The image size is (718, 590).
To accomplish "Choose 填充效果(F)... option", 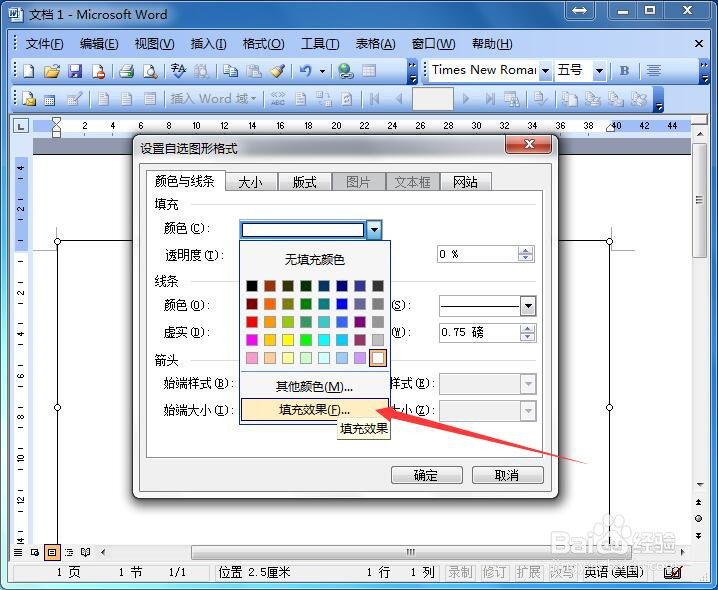I will [314, 410].
